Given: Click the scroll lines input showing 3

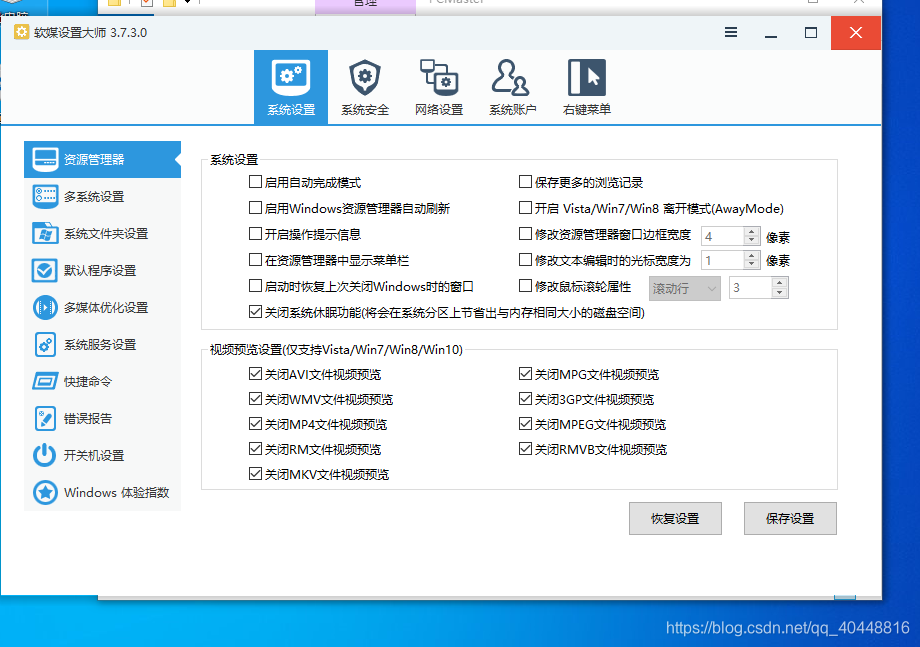Looking at the screenshot, I should (x=750, y=287).
